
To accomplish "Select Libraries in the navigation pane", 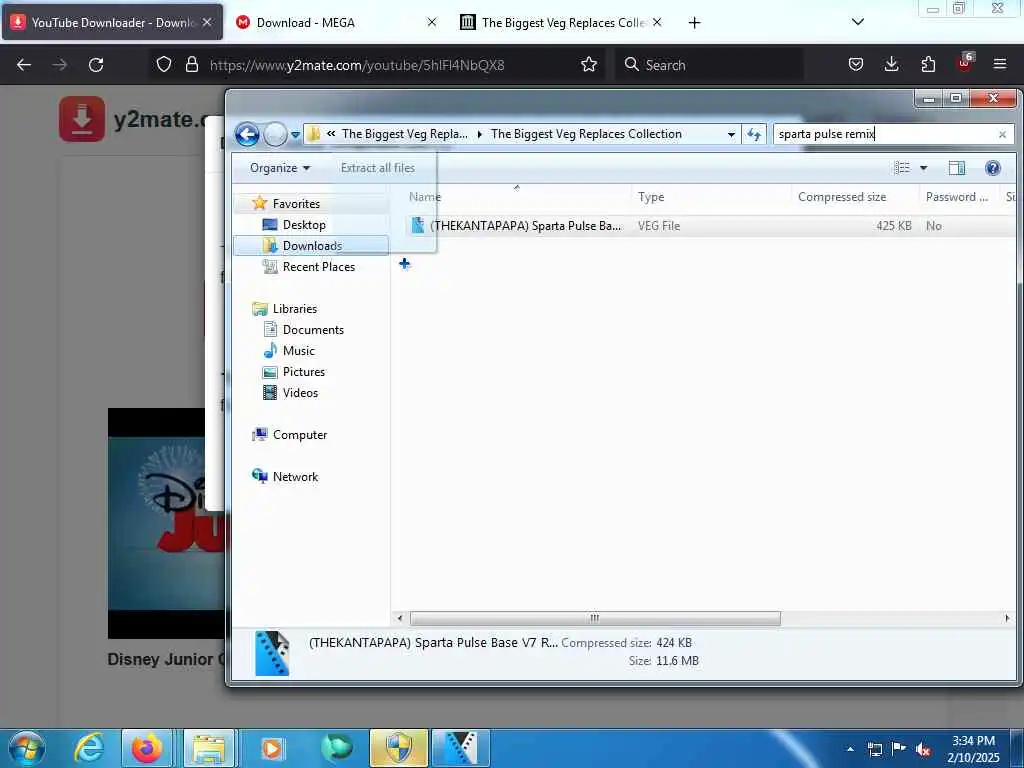I will click(295, 309).
